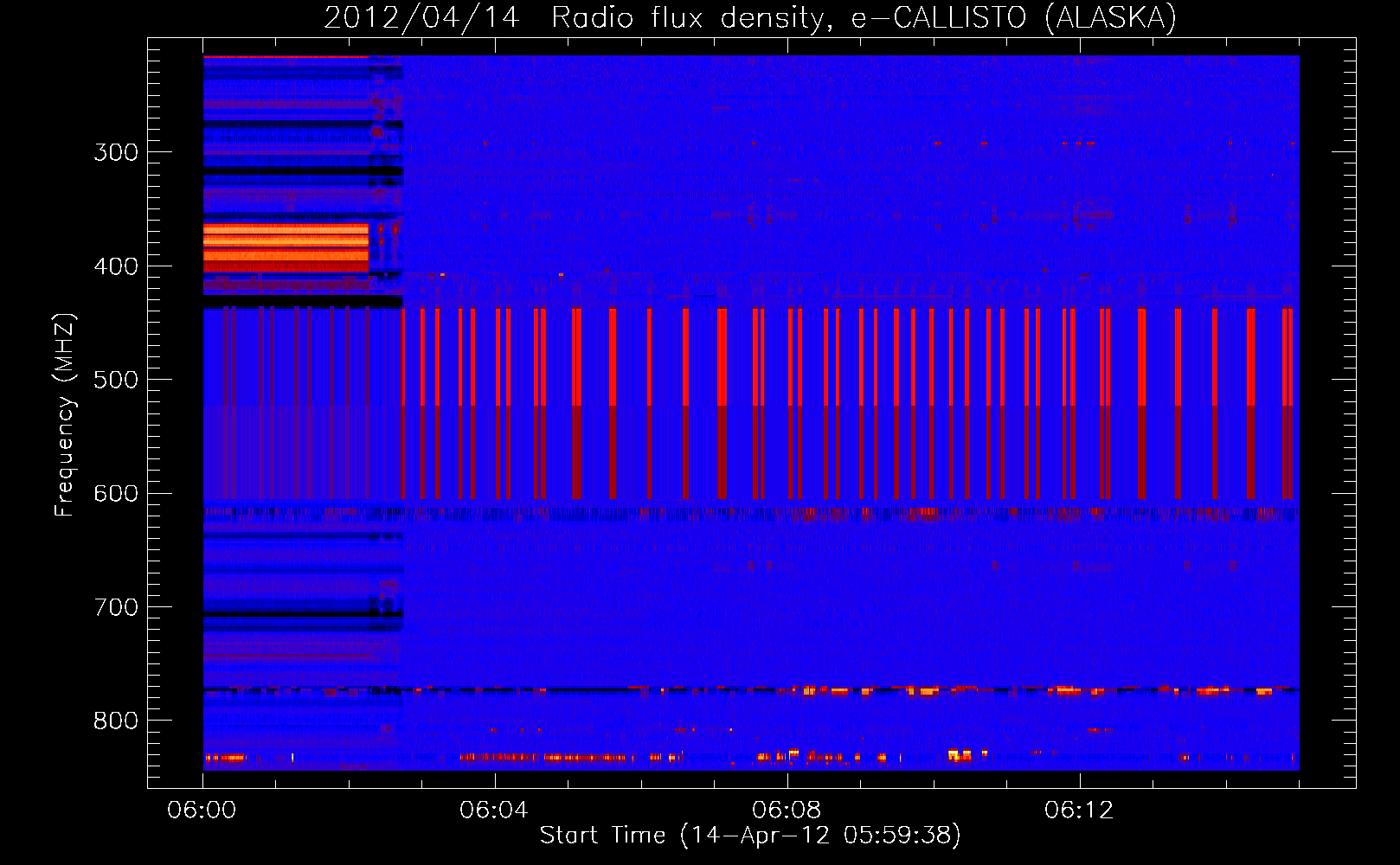1400x865 pixels.
Task: Click the 300 frequency tick label
Action: pos(116,152)
